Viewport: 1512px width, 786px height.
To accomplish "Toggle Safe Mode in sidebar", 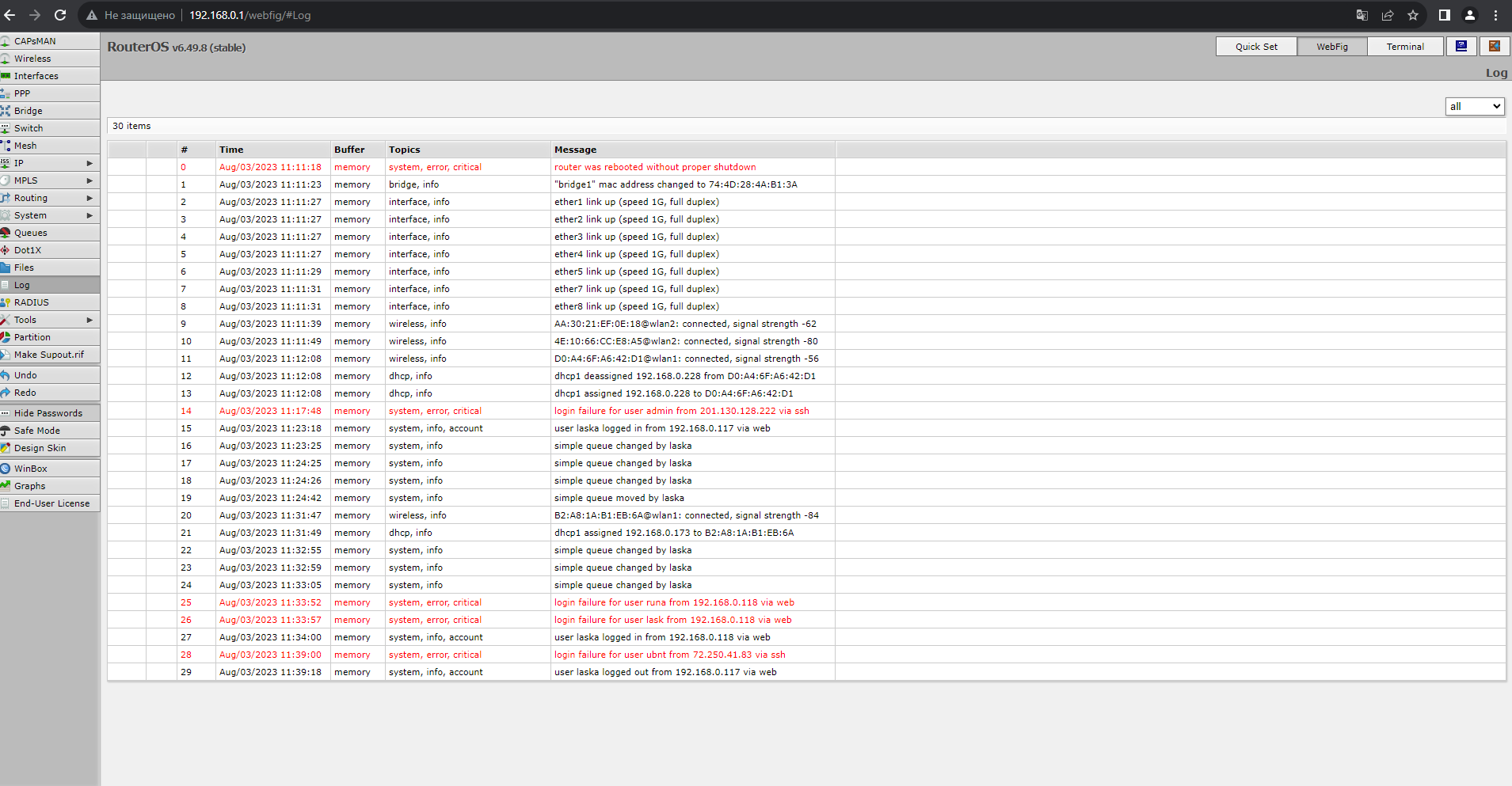I will coord(50,431).
